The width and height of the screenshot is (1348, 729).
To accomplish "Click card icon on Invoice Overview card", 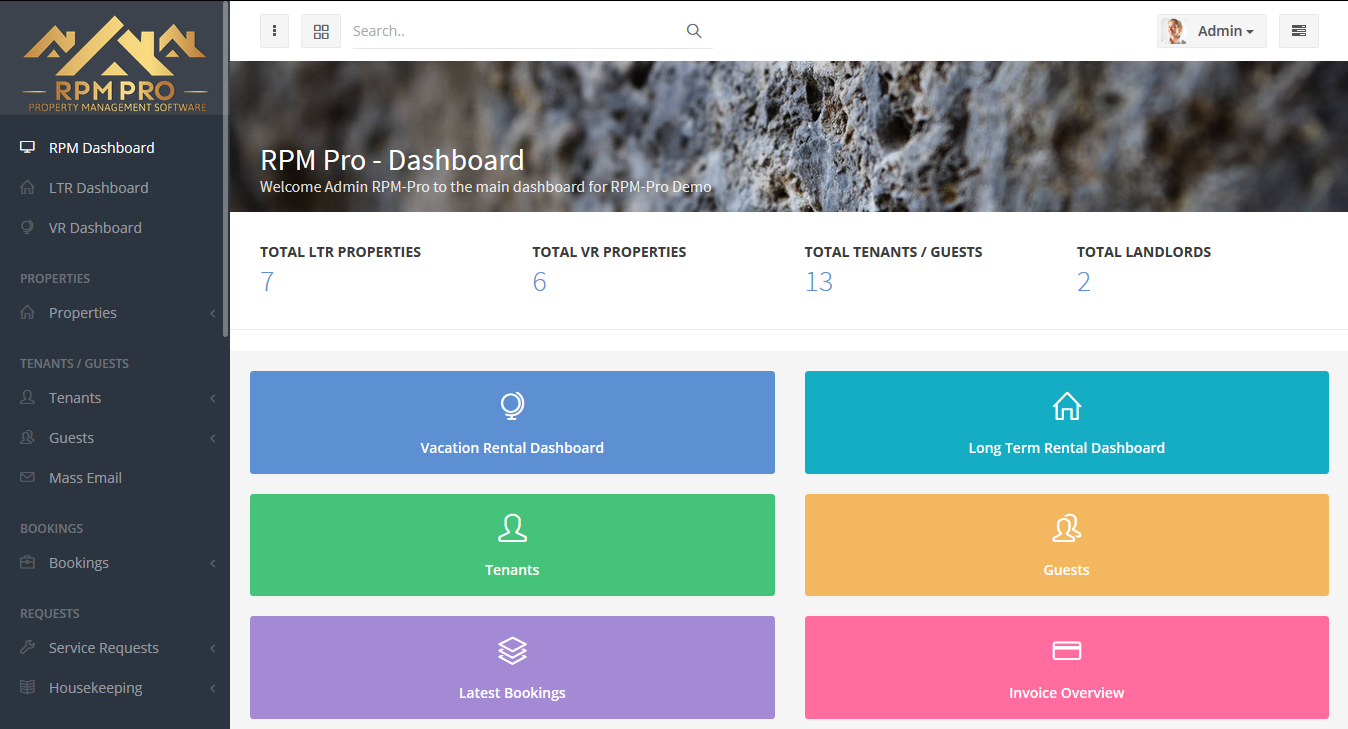I will (1067, 650).
